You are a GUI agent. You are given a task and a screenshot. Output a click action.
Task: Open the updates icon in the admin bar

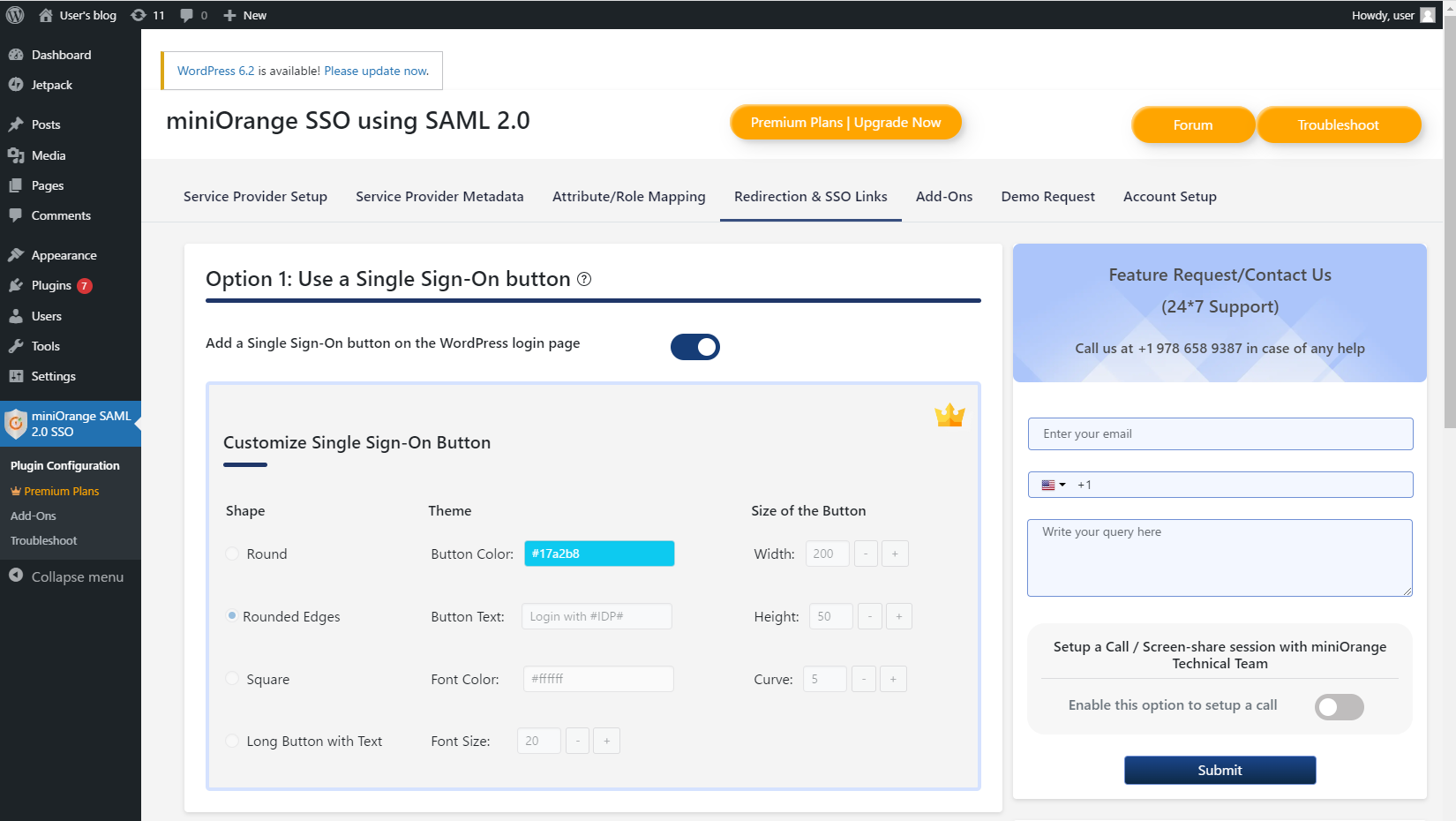pos(138,14)
